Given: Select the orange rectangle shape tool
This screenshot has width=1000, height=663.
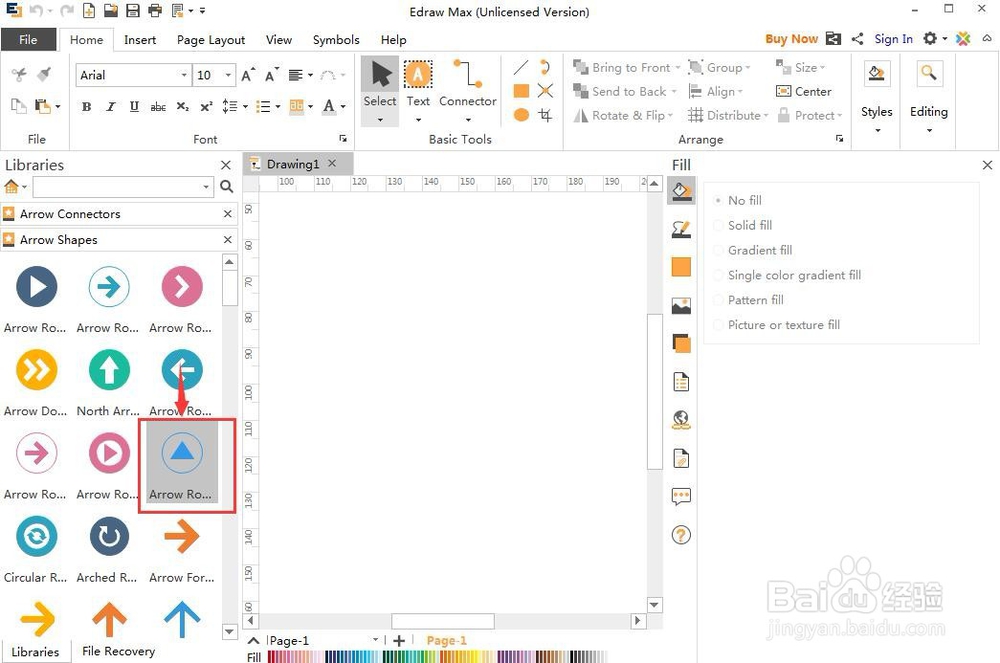Looking at the screenshot, I should click(521, 91).
